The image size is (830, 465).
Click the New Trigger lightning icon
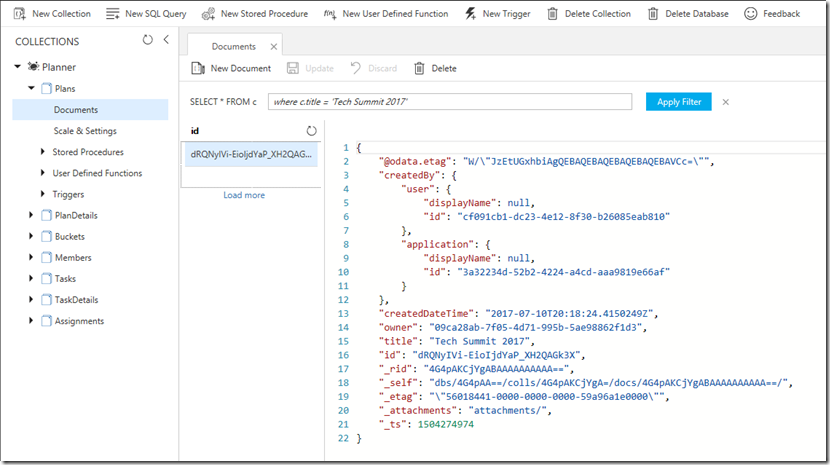(x=471, y=14)
